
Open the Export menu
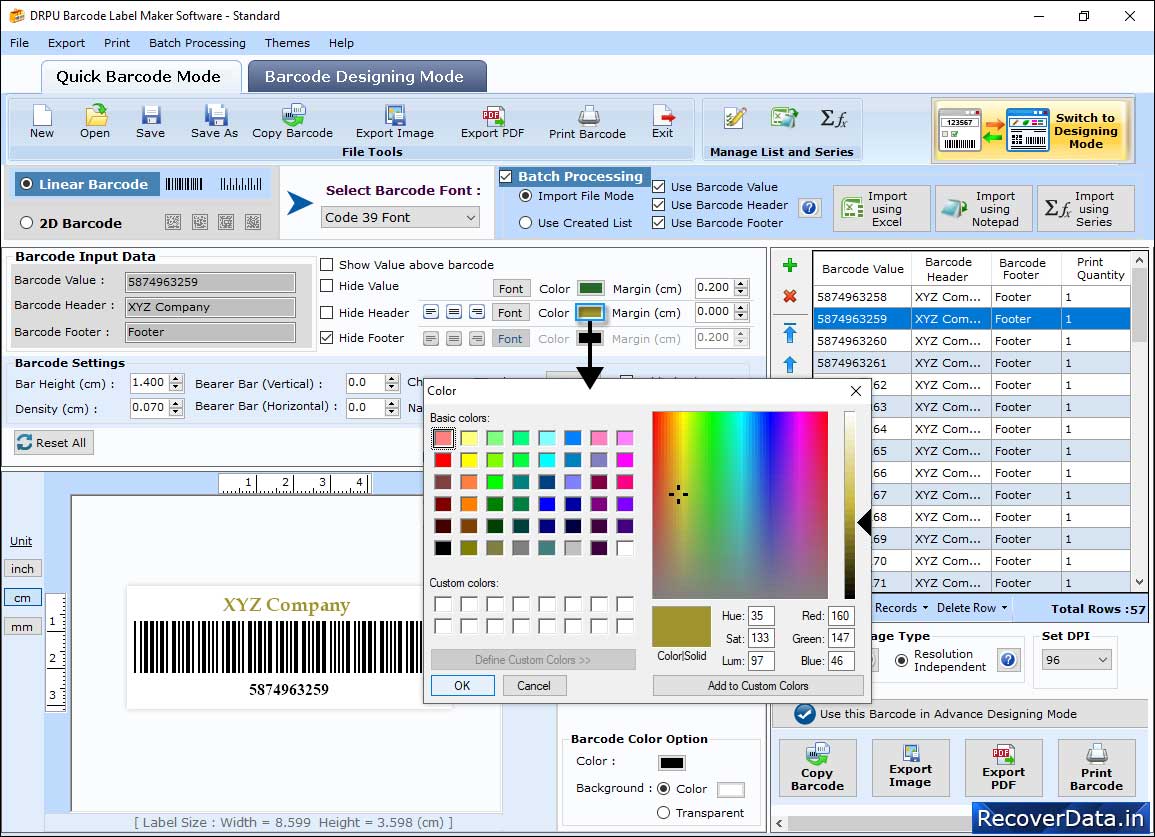pyautogui.click(x=66, y=43)
